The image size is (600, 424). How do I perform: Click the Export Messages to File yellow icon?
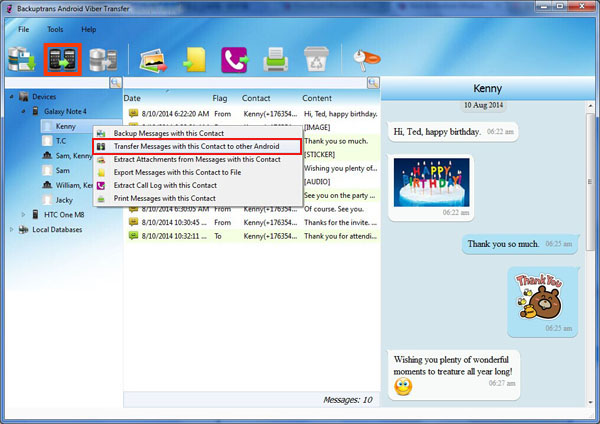pos(195,60)
